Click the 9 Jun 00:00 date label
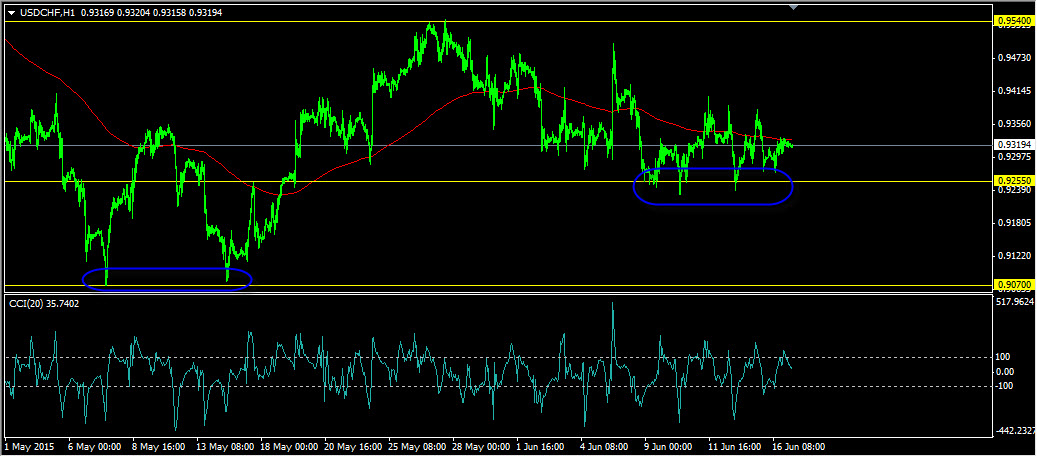 pos(667,446)
